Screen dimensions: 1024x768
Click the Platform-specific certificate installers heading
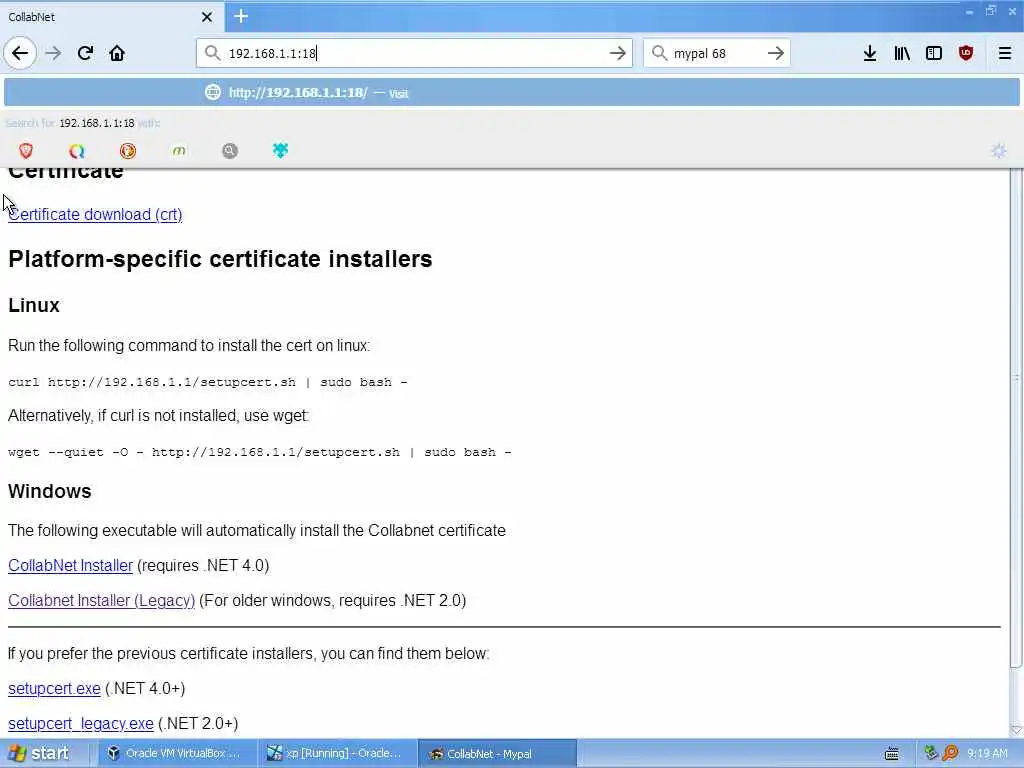point(220,259)
